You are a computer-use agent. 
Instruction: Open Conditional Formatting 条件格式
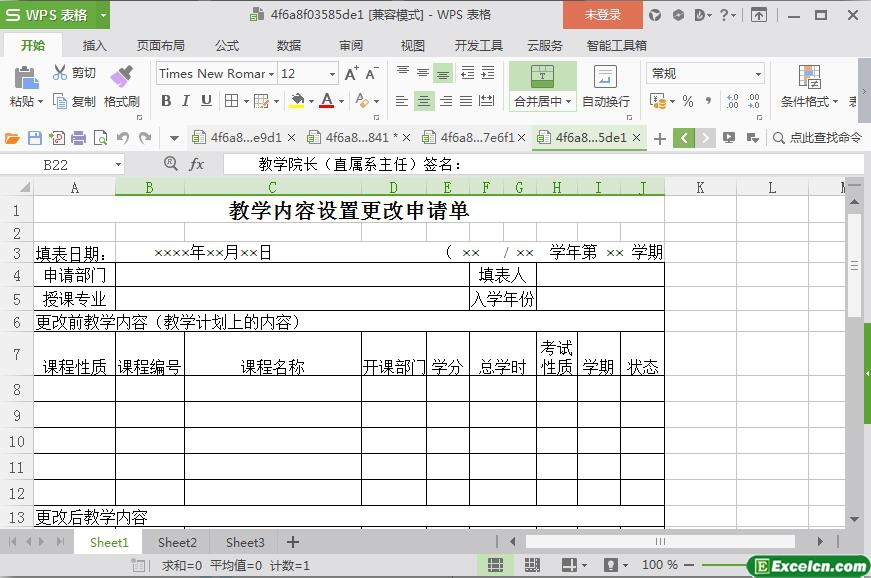pyautogui.click(x=809, y=86)
